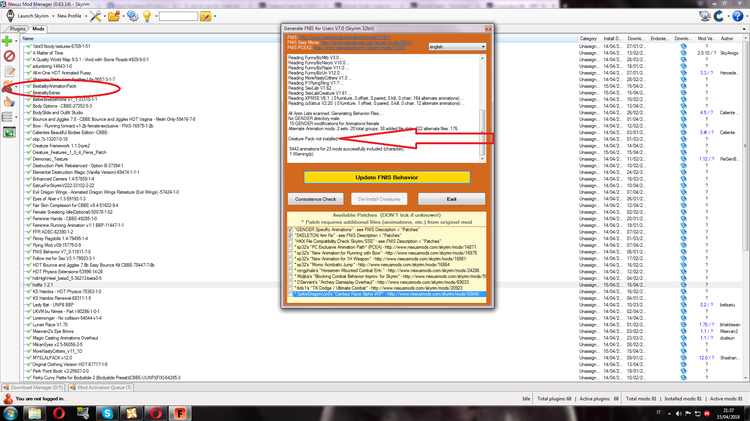Screen dimensions: 750x421
Task: Sort by the Name column header
Action: pyautogui.click(x=28, y=38)
